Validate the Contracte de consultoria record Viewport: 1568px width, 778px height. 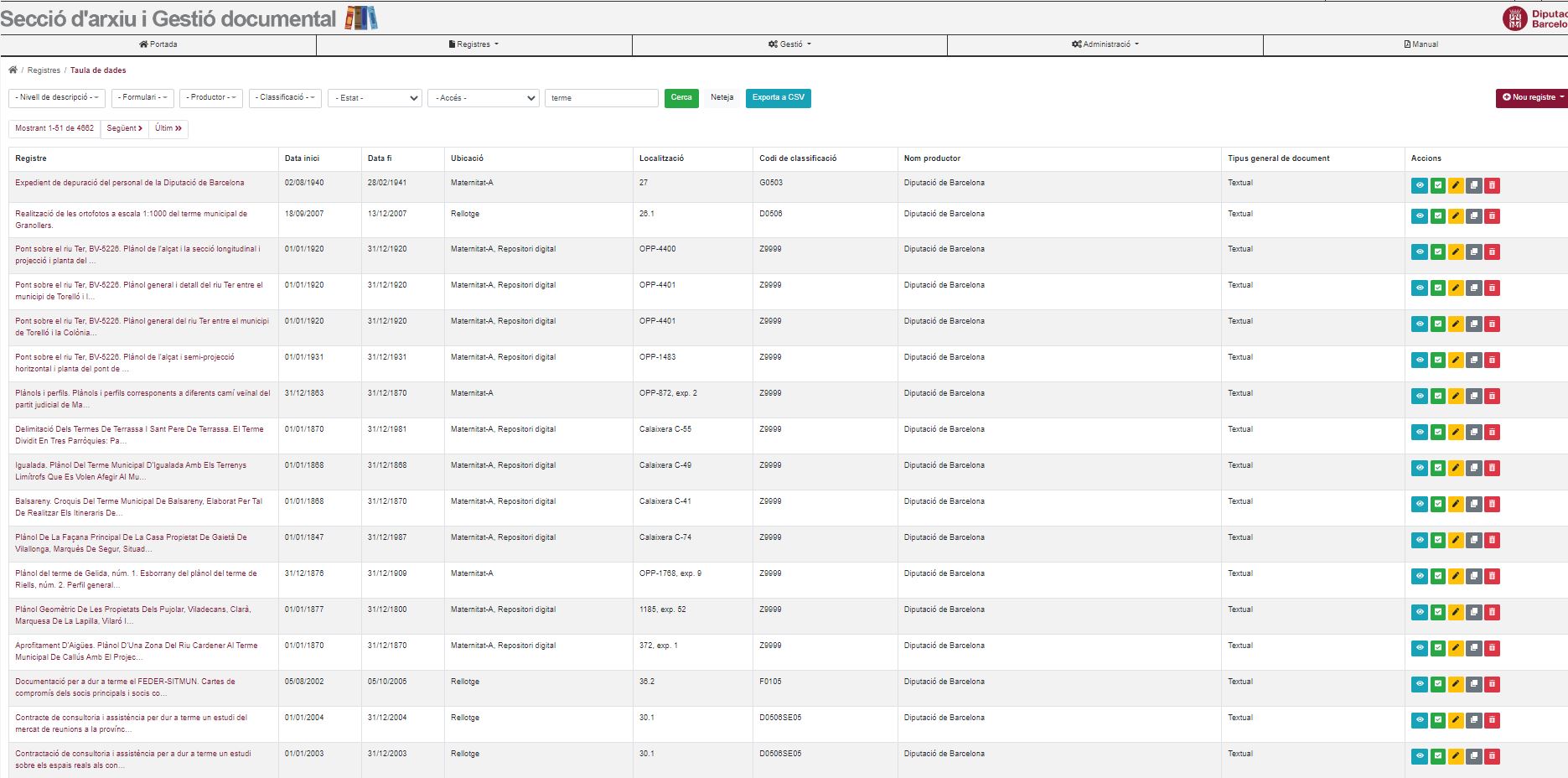(x=1437, y=720)
